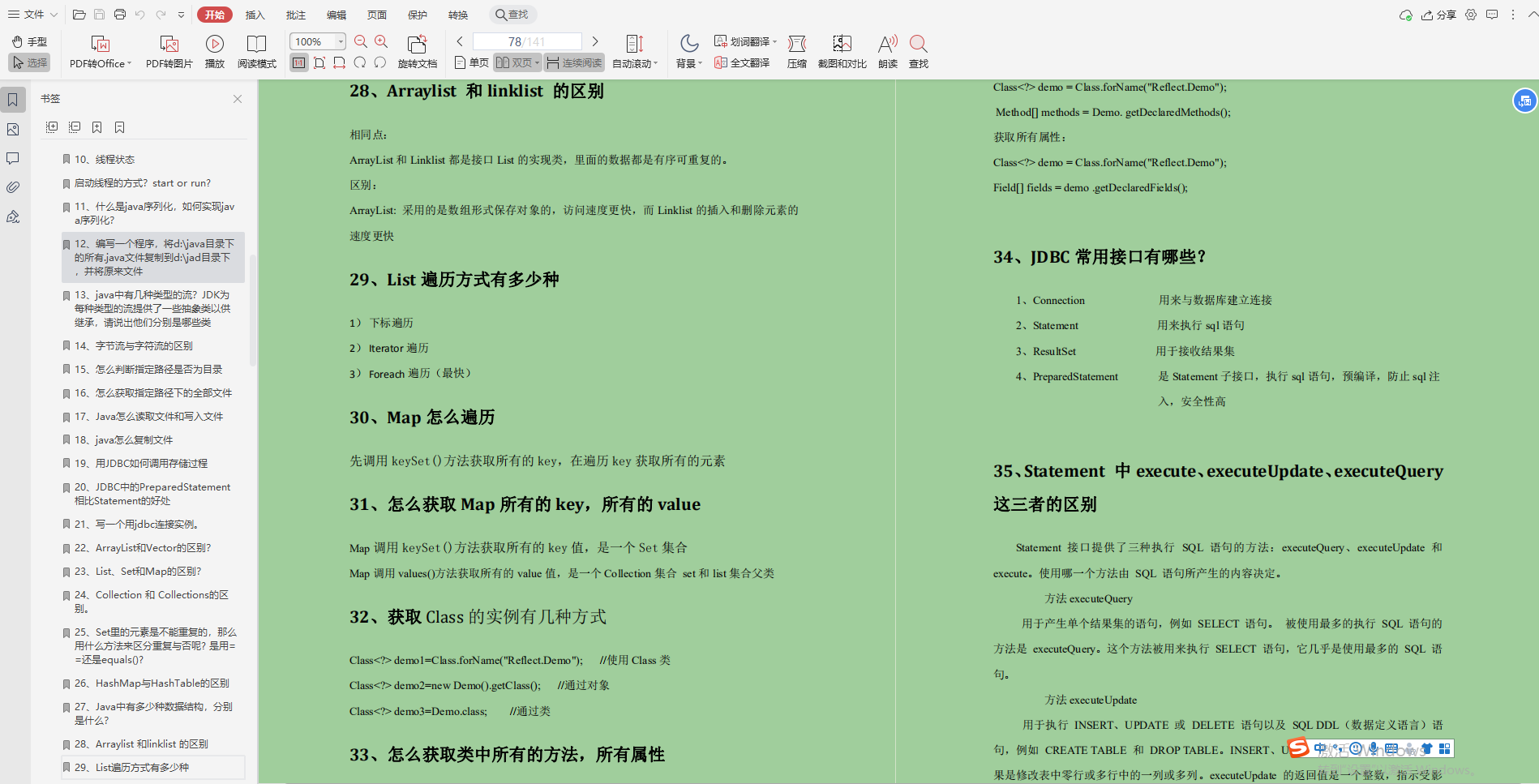Switch to the 转换 tab

click(x=458, y=15)
